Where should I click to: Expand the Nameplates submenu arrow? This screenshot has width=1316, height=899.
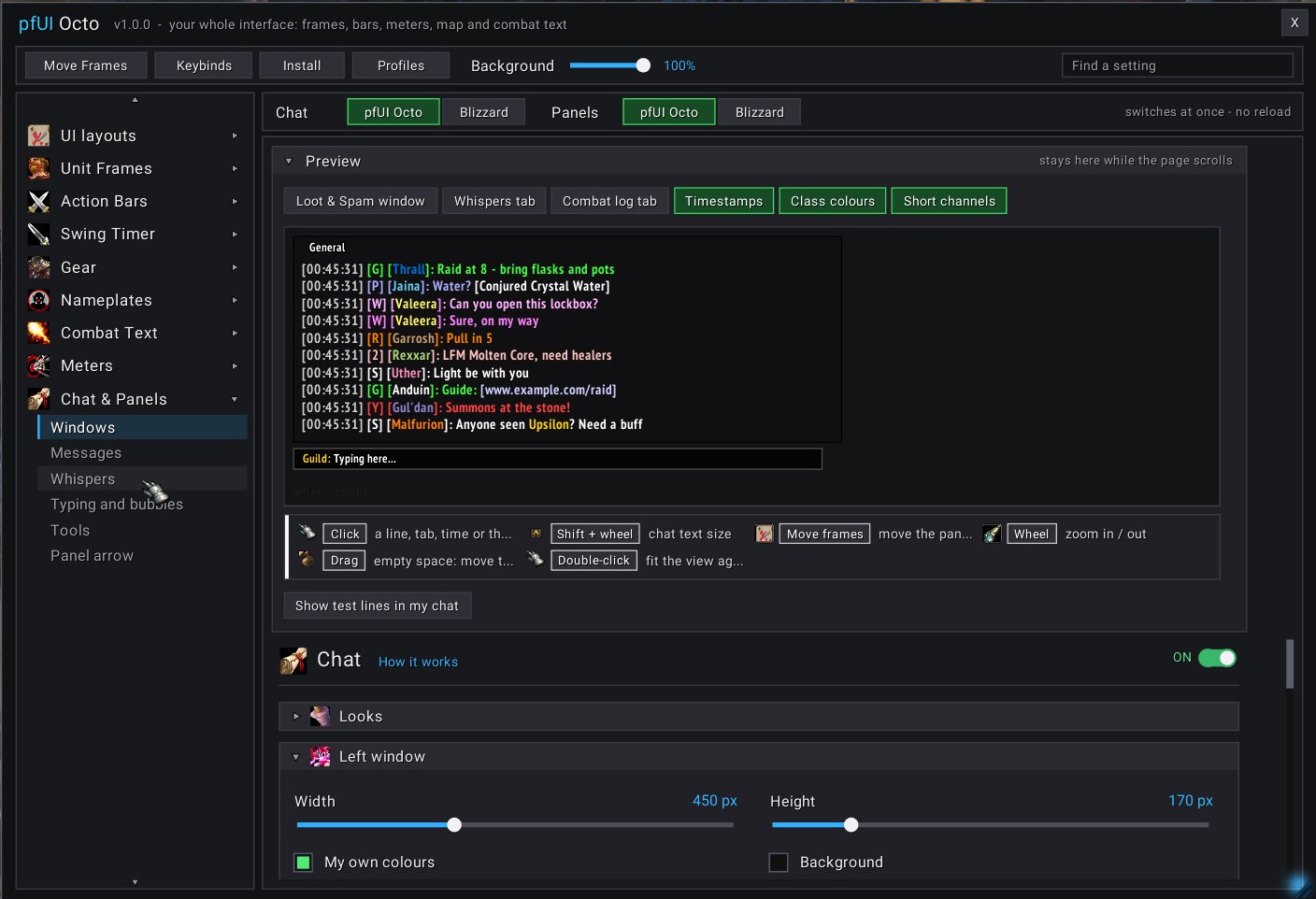[235, 300]
